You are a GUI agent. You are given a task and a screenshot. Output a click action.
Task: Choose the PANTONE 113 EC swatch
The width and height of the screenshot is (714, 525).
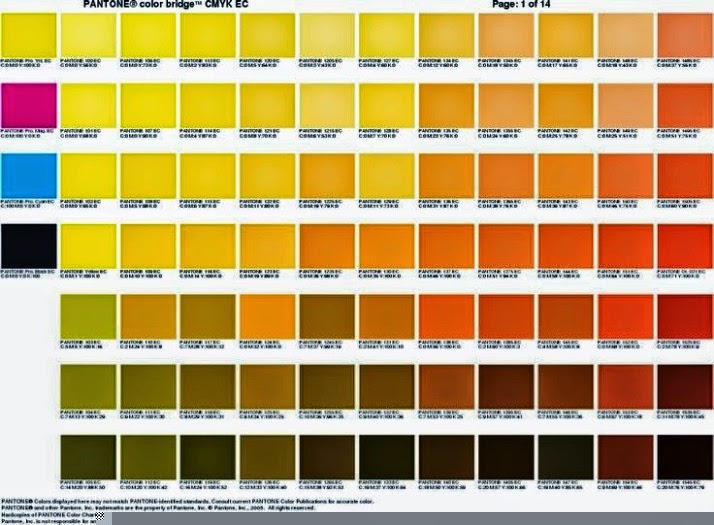tap(208, 35)
